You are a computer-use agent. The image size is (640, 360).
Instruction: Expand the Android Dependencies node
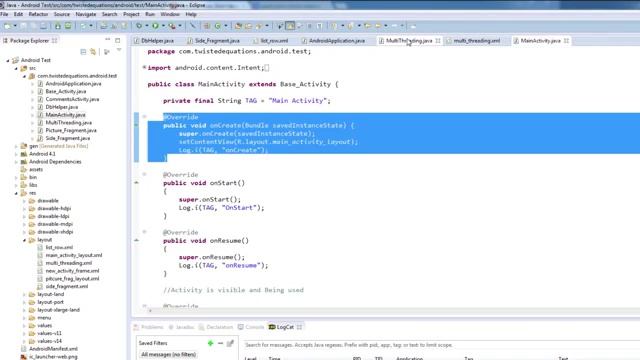16,162
